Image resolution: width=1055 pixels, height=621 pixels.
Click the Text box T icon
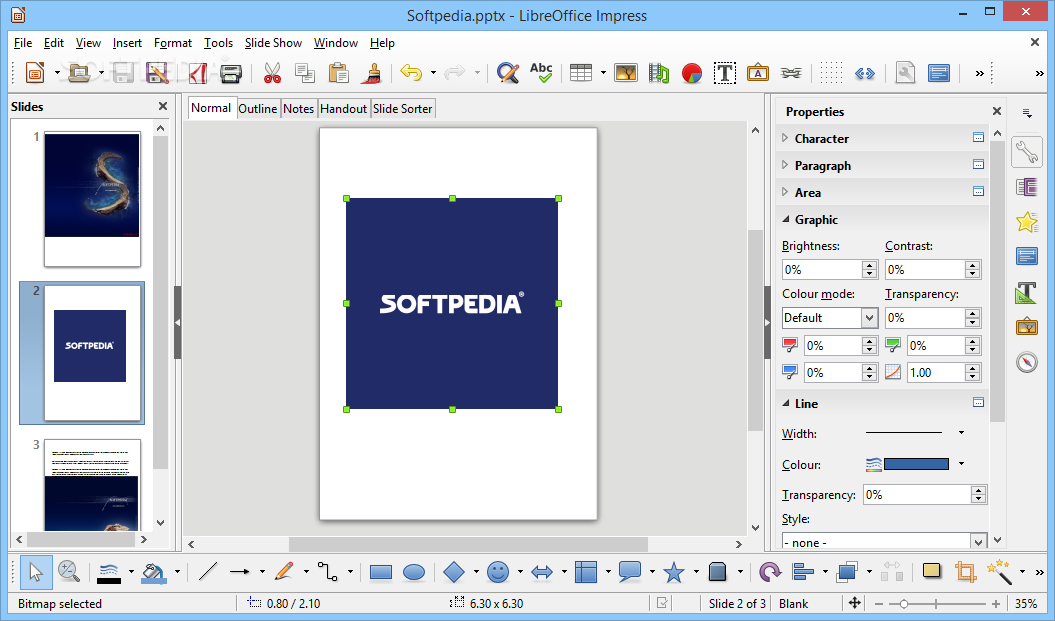tap(725, 73)
